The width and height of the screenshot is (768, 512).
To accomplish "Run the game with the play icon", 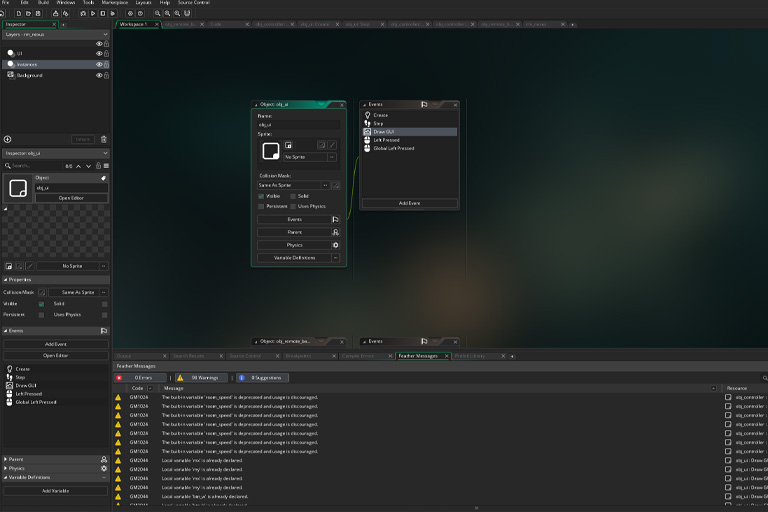I will pos(93,13).
